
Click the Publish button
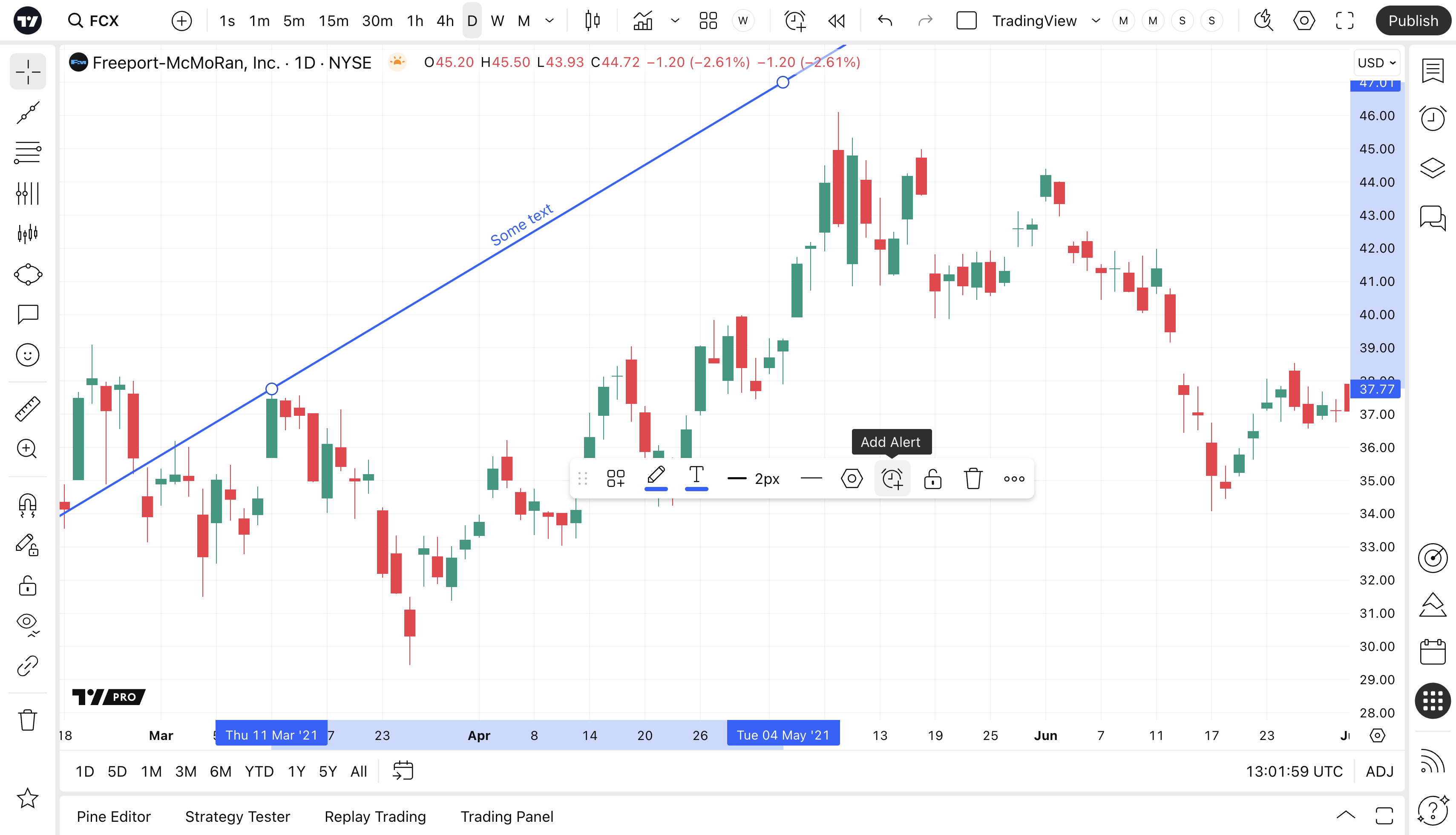pos(1413,21)
